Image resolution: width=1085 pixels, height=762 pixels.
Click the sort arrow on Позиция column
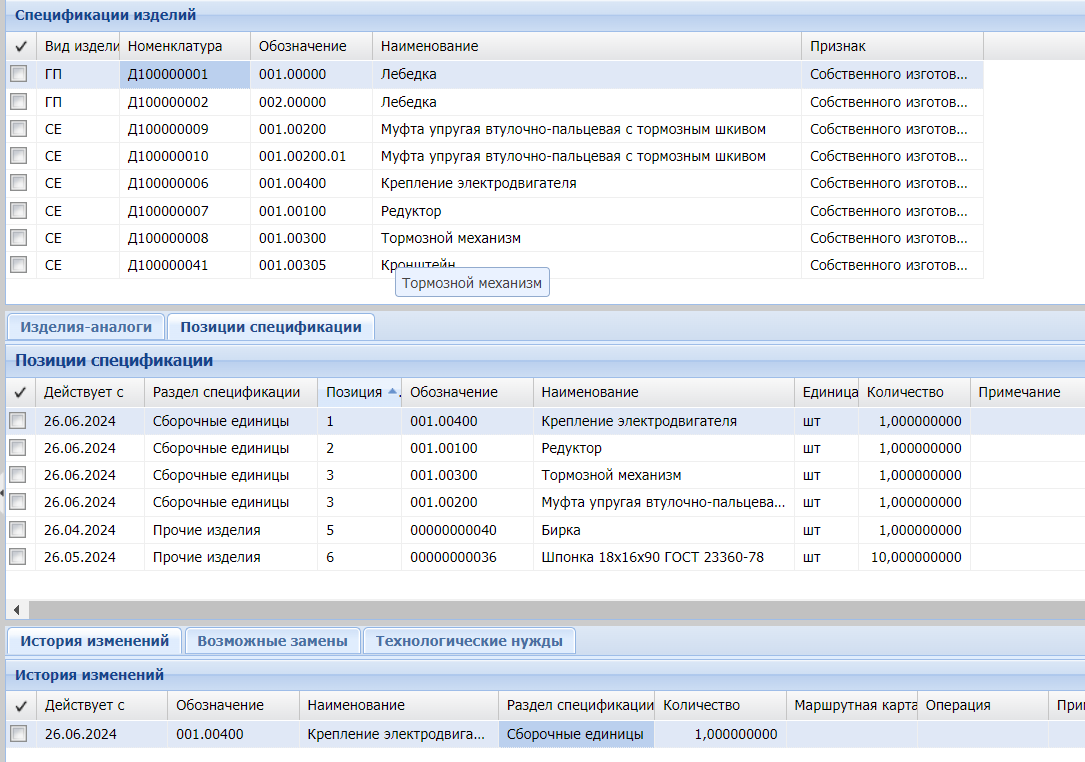point(392,392)
